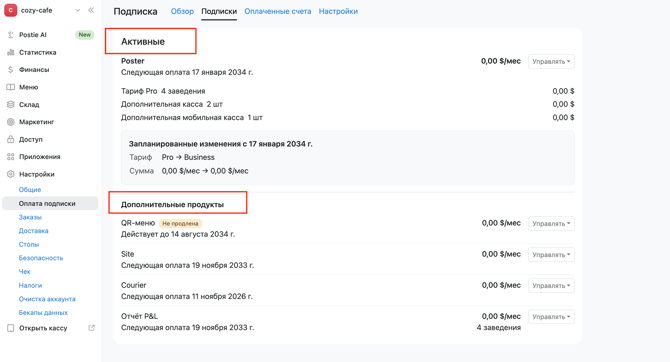The width and height of the screenshot is (670, 362).
Task: Open the Безопасность settings link
Action: point(41,258)
